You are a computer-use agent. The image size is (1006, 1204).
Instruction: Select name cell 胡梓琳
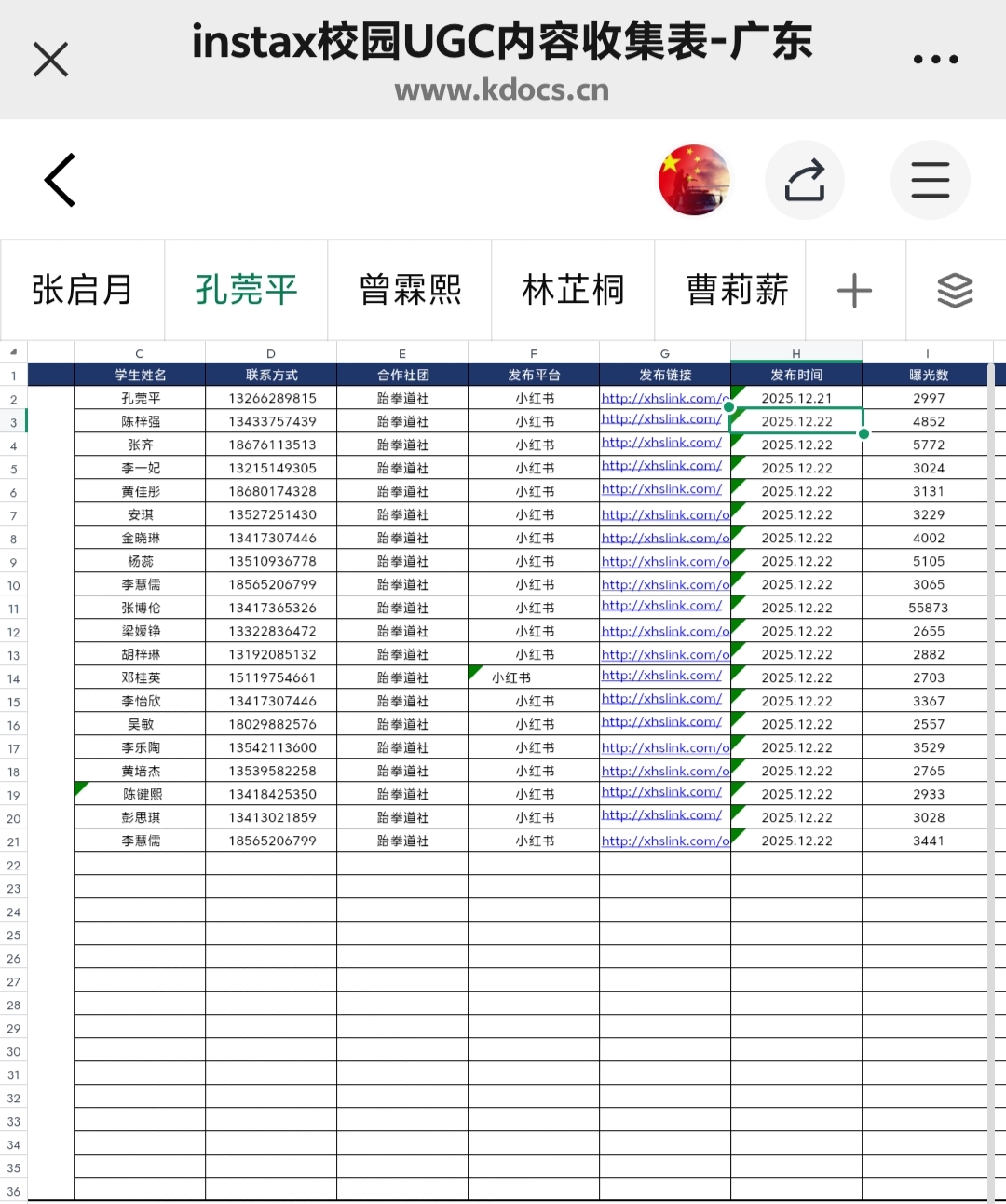click(140, 654)
